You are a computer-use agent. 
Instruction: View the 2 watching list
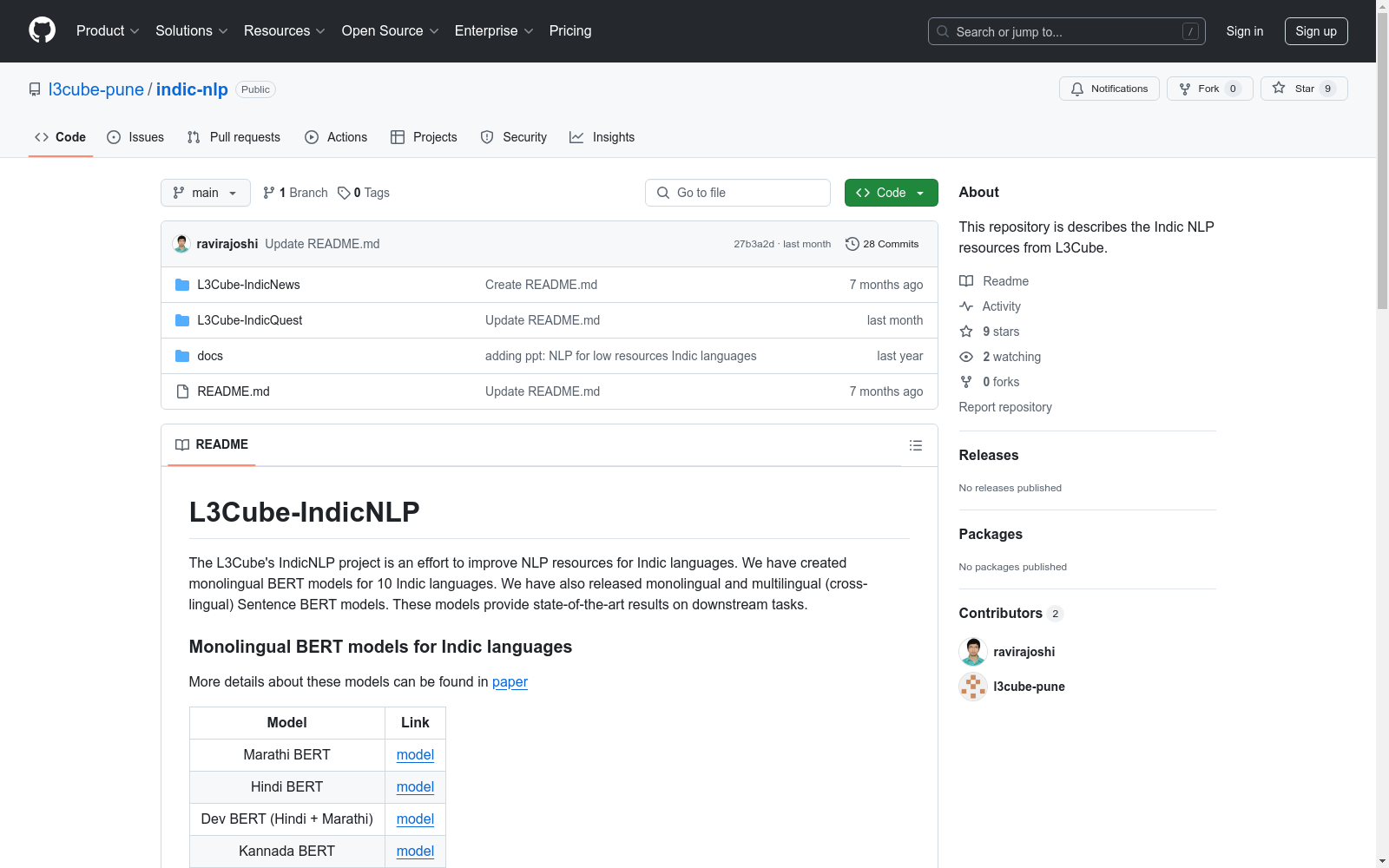[1000, 357]
